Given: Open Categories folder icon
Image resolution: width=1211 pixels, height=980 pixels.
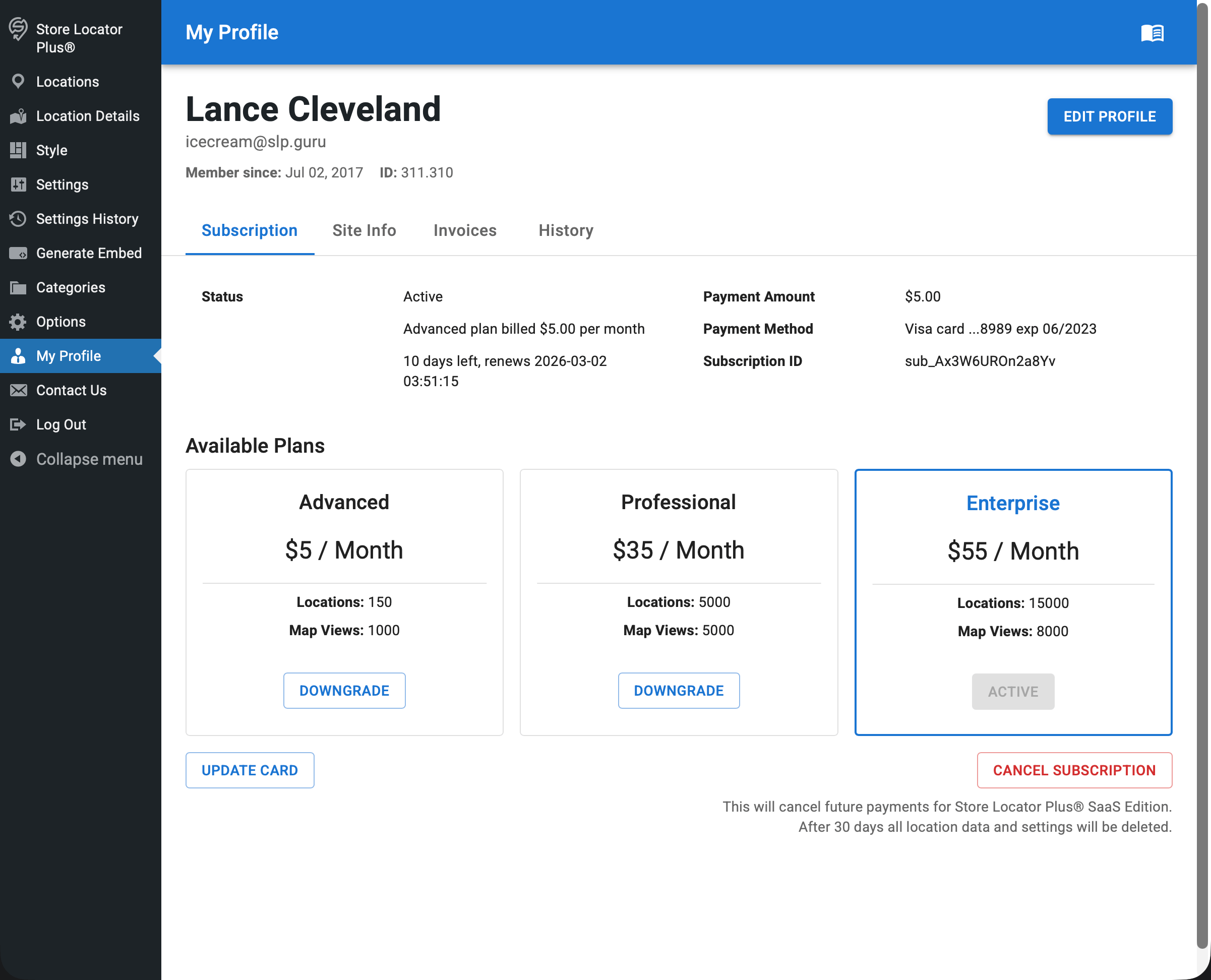Looking at the screenshot, I should pyautogui.click(x=18, y=288).
